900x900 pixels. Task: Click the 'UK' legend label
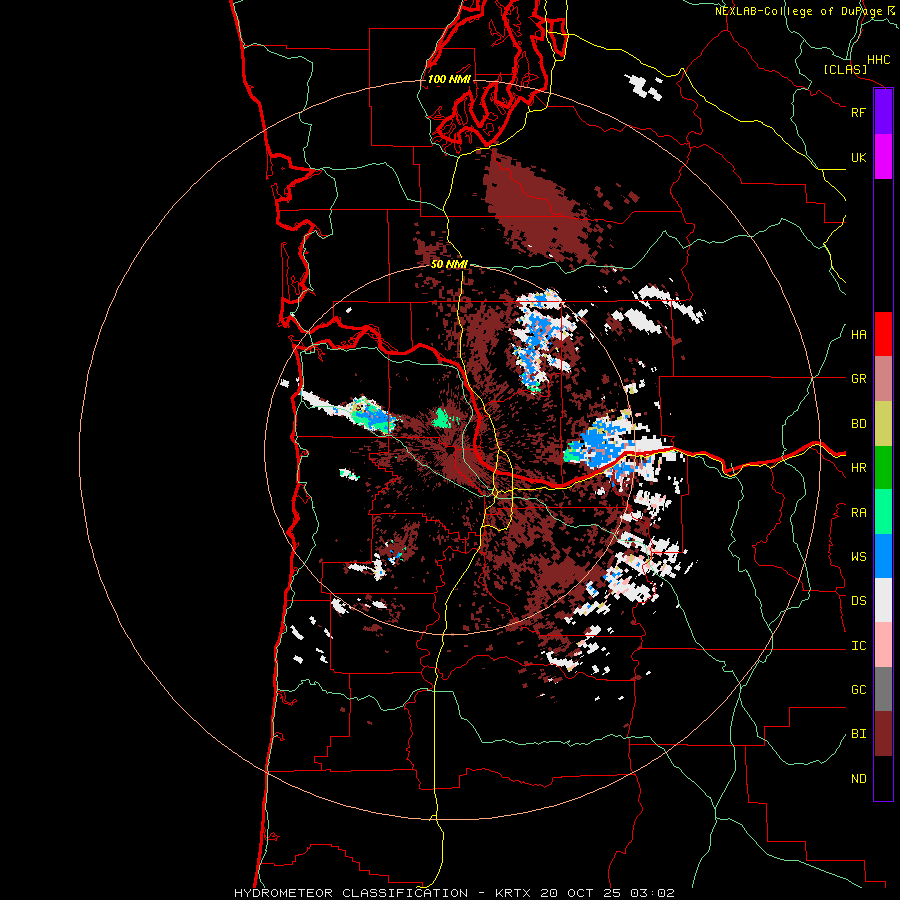click(x=858, y=157)
